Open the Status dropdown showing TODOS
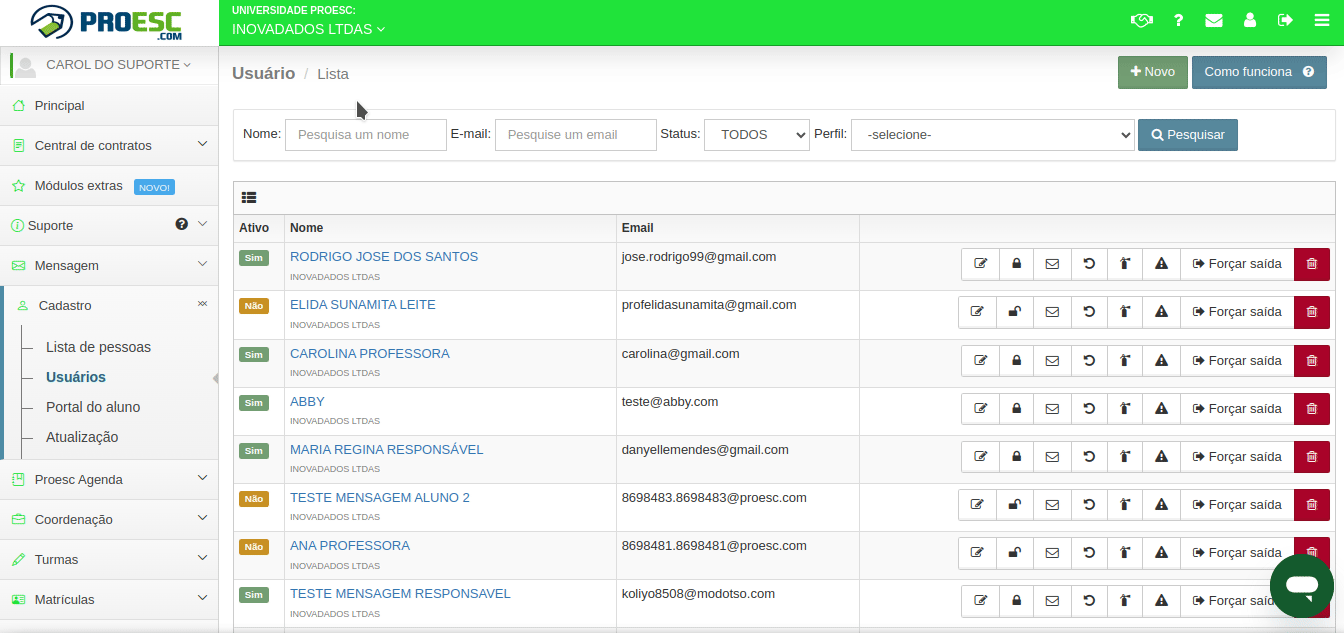This screenshot has width=1344, height=633. coord(756,135)
